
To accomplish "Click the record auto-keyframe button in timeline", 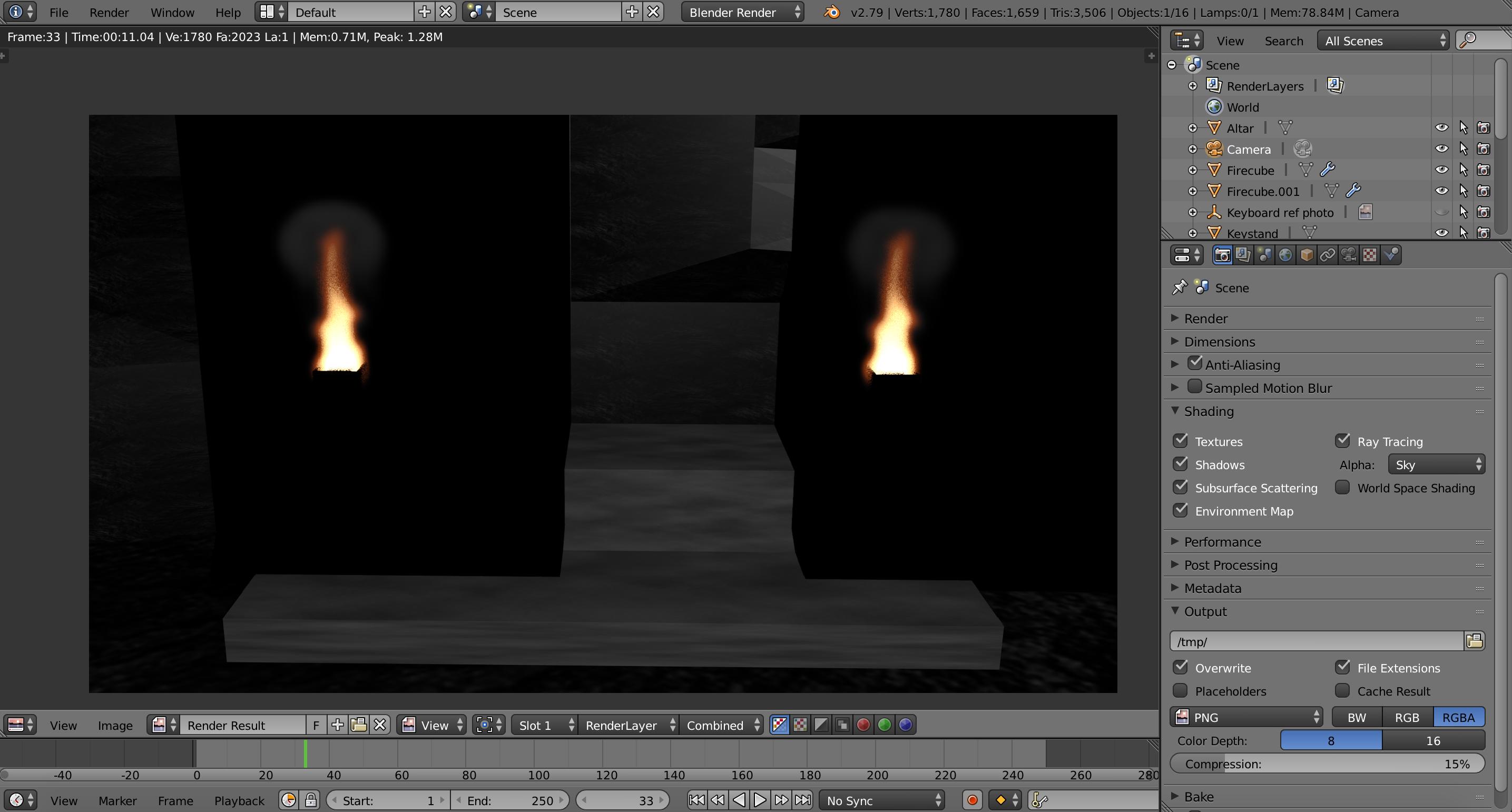I will point(973,800).
